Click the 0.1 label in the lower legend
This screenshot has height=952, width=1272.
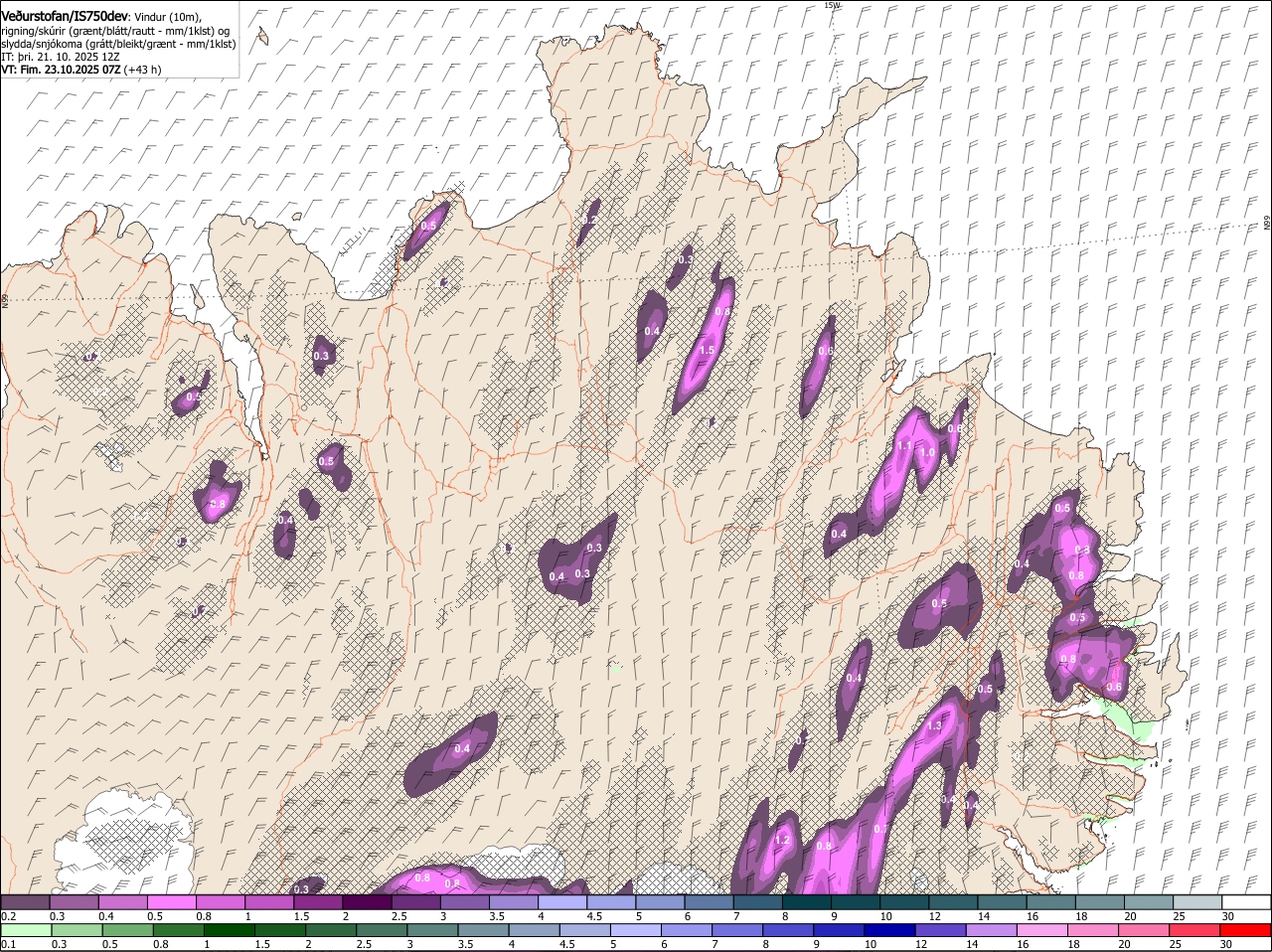coord(8,944)
